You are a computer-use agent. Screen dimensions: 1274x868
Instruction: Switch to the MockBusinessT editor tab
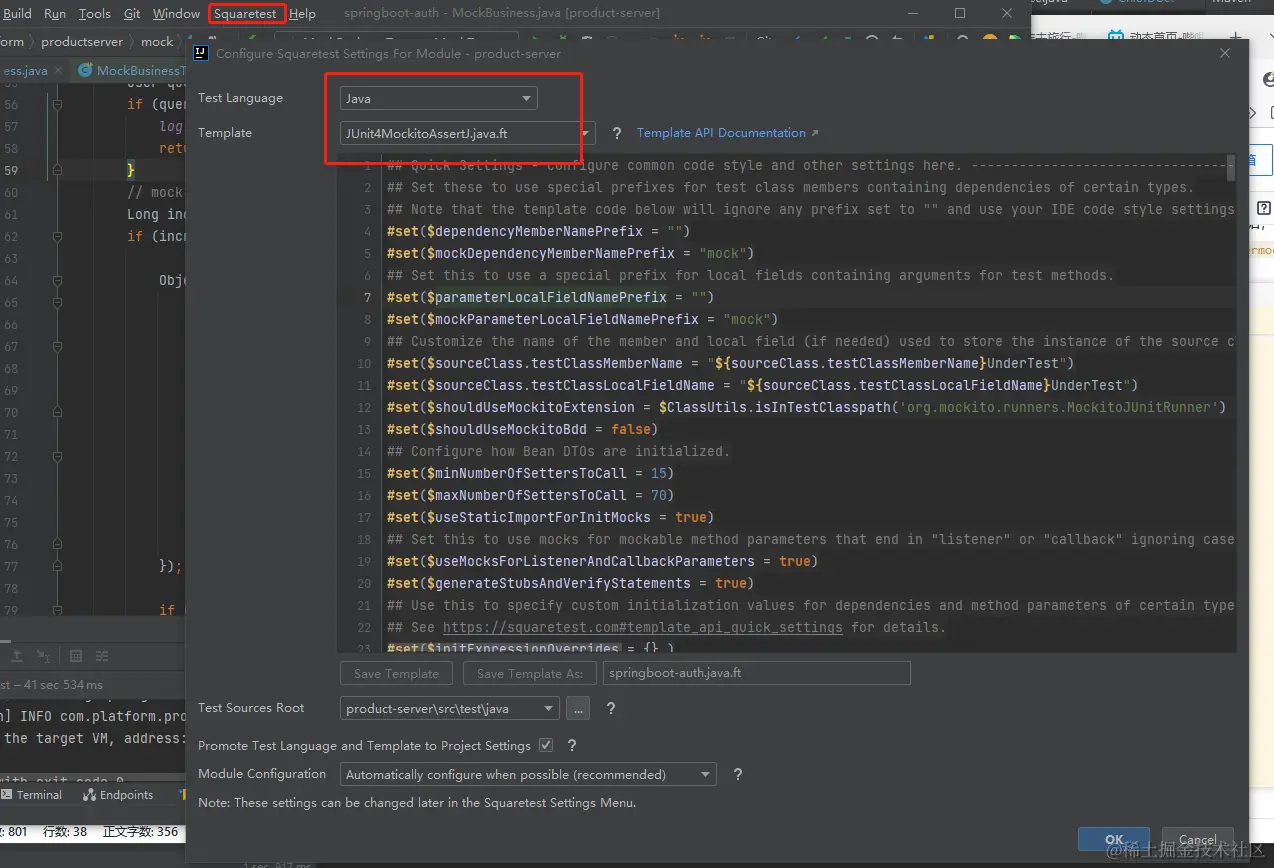coord(132,71)
